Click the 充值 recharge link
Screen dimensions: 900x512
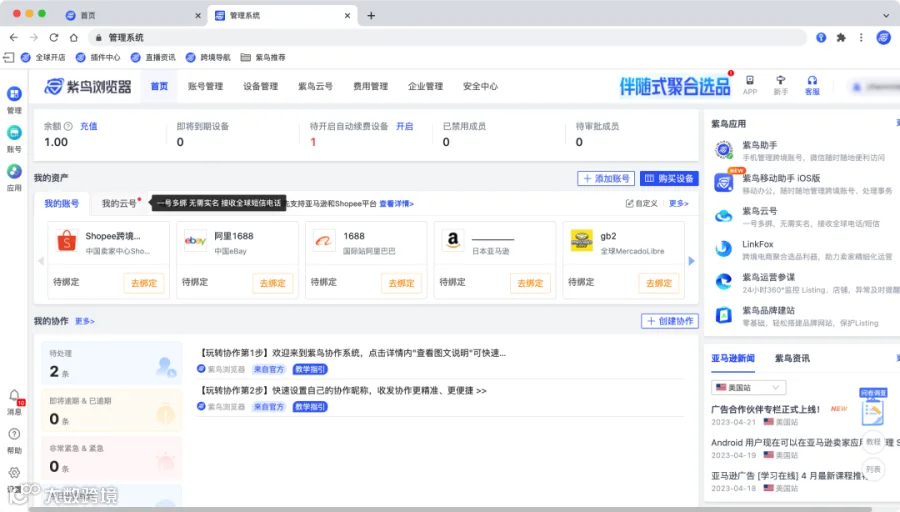tap(88, 126)
